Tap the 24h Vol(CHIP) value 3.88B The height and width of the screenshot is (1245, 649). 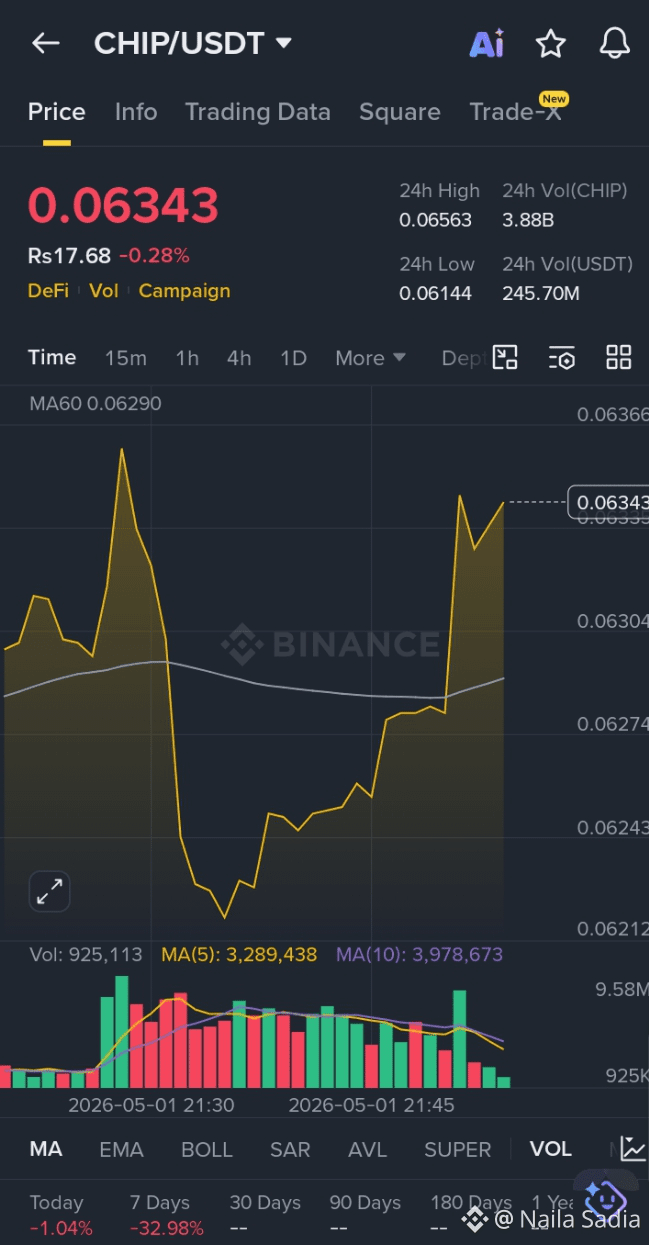click(528, 220)
